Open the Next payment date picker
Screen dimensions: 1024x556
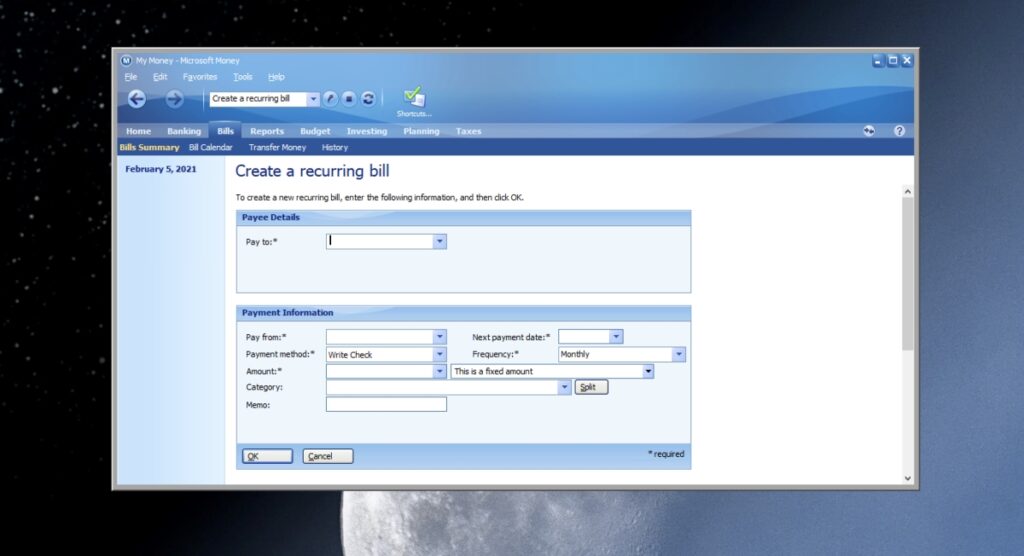[x=616, y=337]
